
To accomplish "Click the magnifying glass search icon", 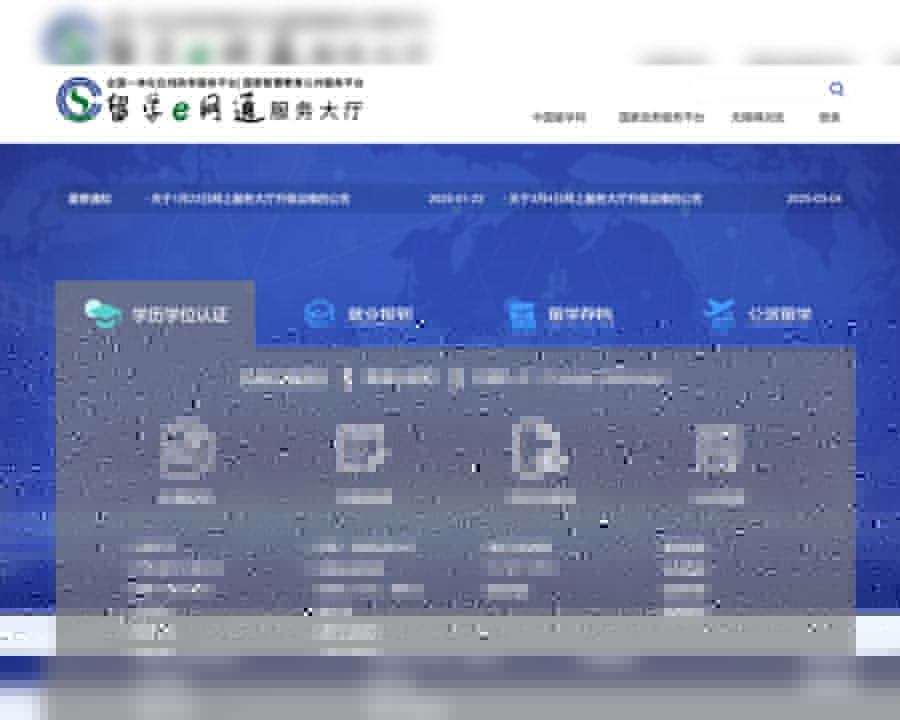I will pyautogui.click(x=837, y=88).
